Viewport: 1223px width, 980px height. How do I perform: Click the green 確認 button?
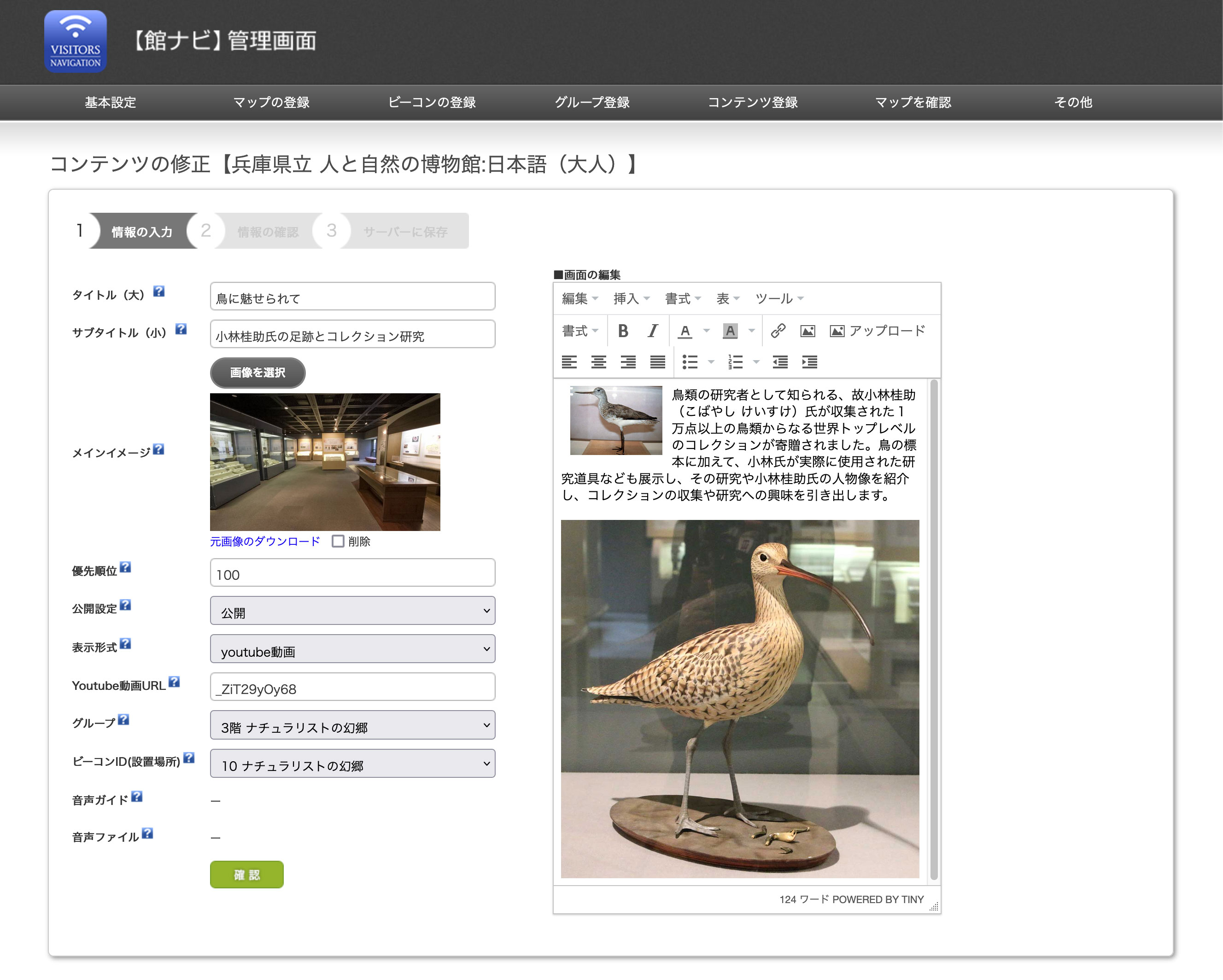point(247,875)
